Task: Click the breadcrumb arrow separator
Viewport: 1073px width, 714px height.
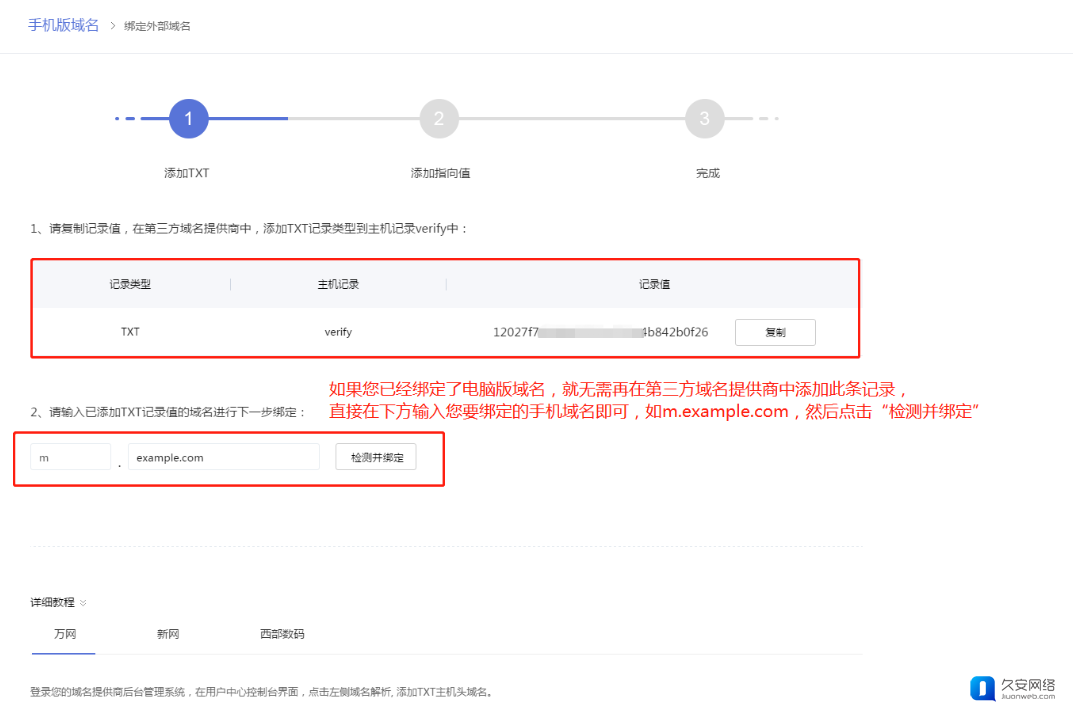Action: (112, 26)
